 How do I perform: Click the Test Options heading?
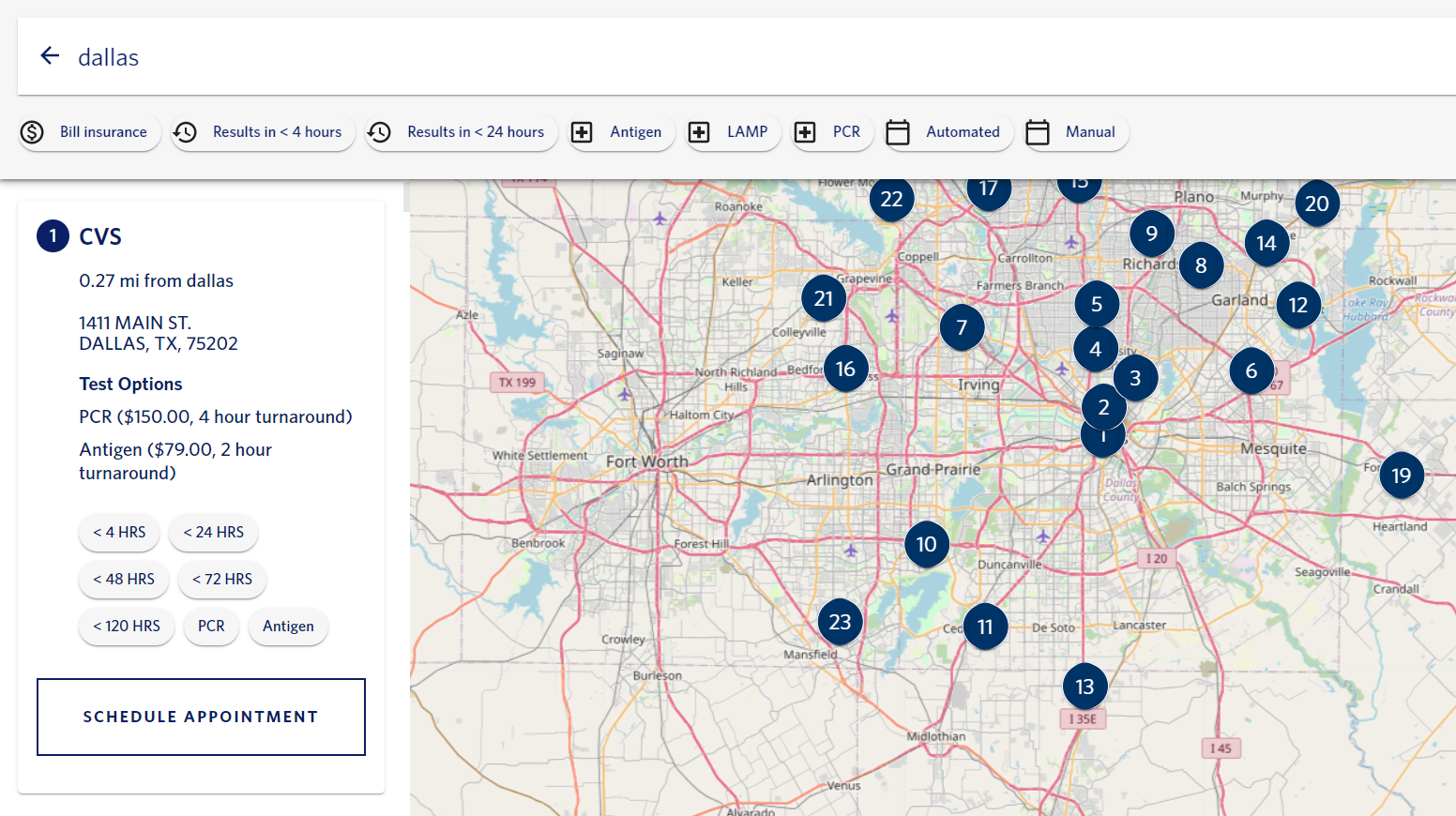(130, 384)
